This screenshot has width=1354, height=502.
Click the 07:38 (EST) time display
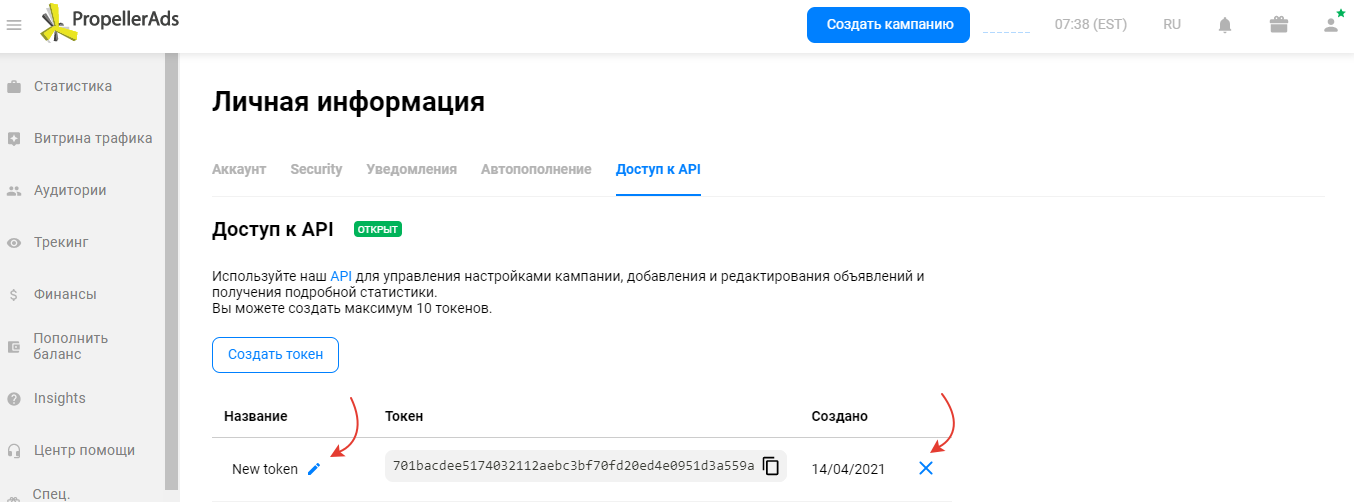click(x=1091, y=24)
